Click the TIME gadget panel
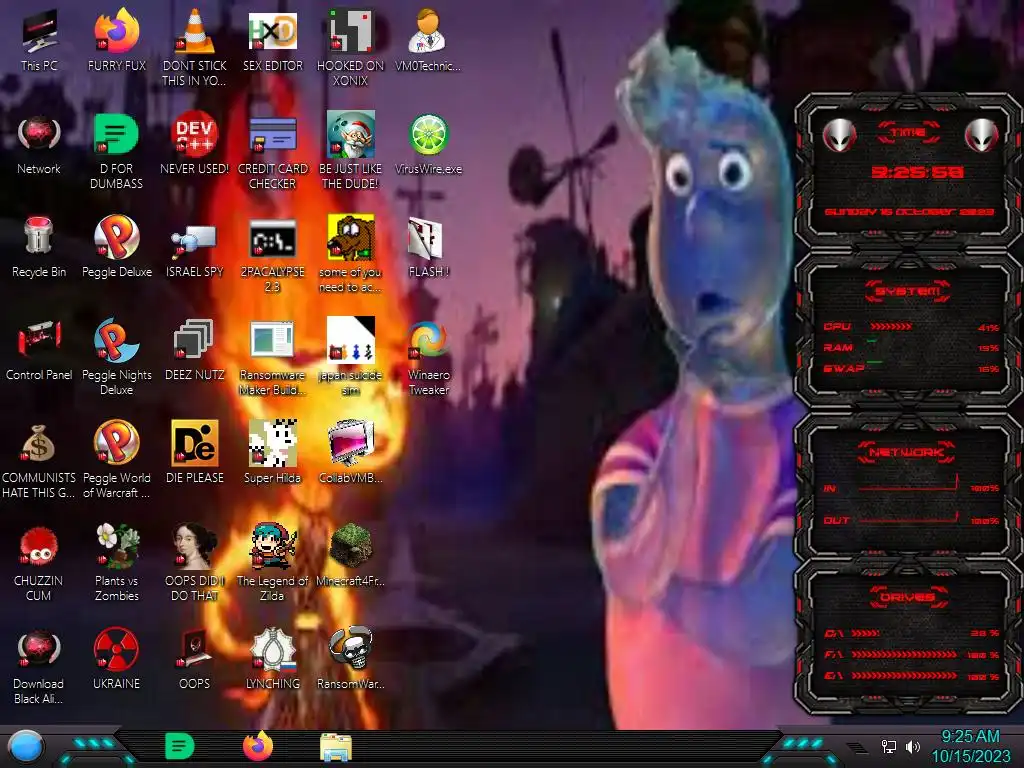This screenshot has width=1024, height=768. click(x=908, y=172)
